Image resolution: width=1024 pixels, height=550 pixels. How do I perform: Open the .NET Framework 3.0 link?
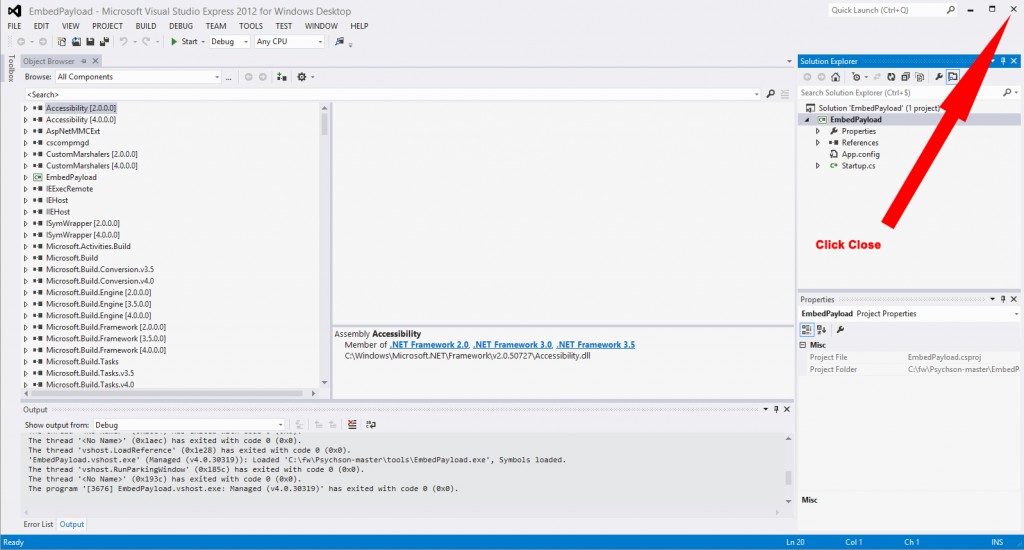513,345
